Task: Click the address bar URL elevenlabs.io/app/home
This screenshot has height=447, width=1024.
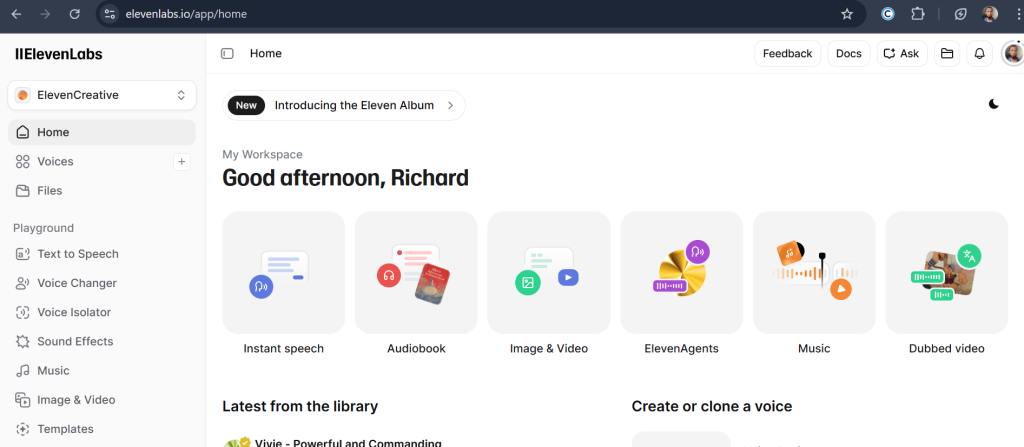Action: click(186, 14)
